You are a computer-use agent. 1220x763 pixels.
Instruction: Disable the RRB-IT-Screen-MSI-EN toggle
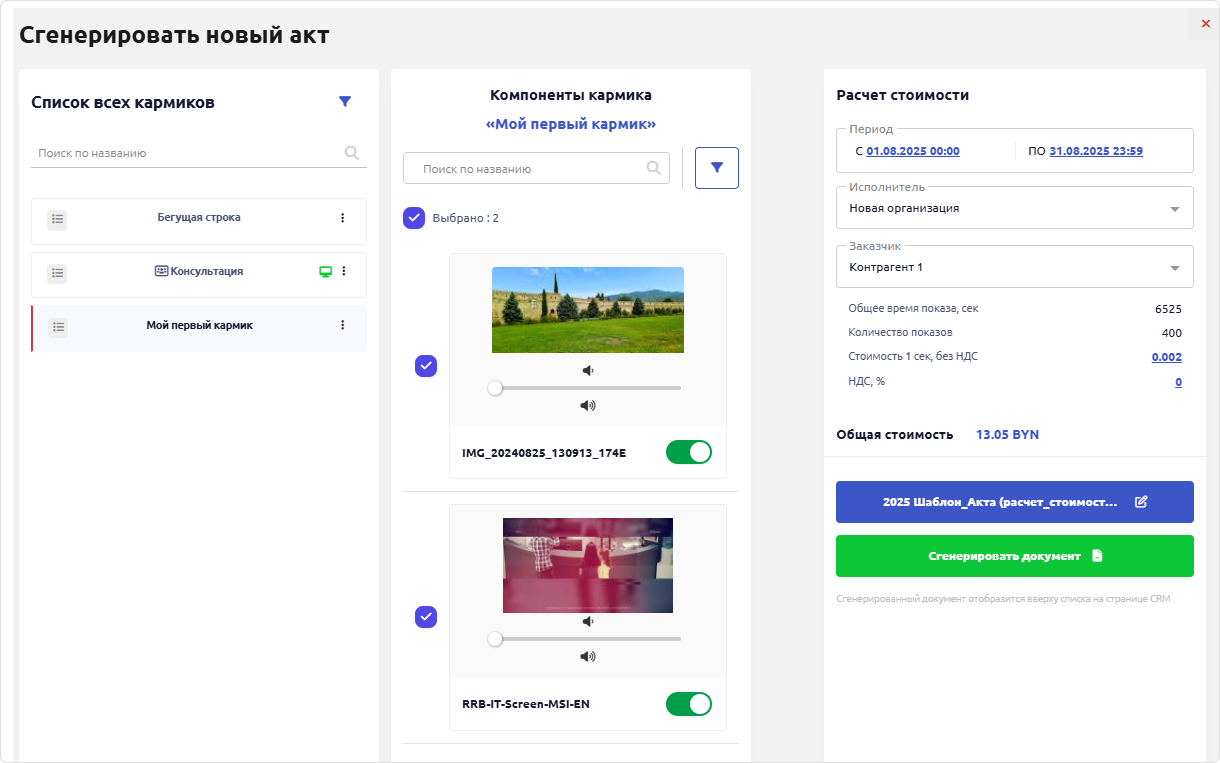(x=688, y=704)
